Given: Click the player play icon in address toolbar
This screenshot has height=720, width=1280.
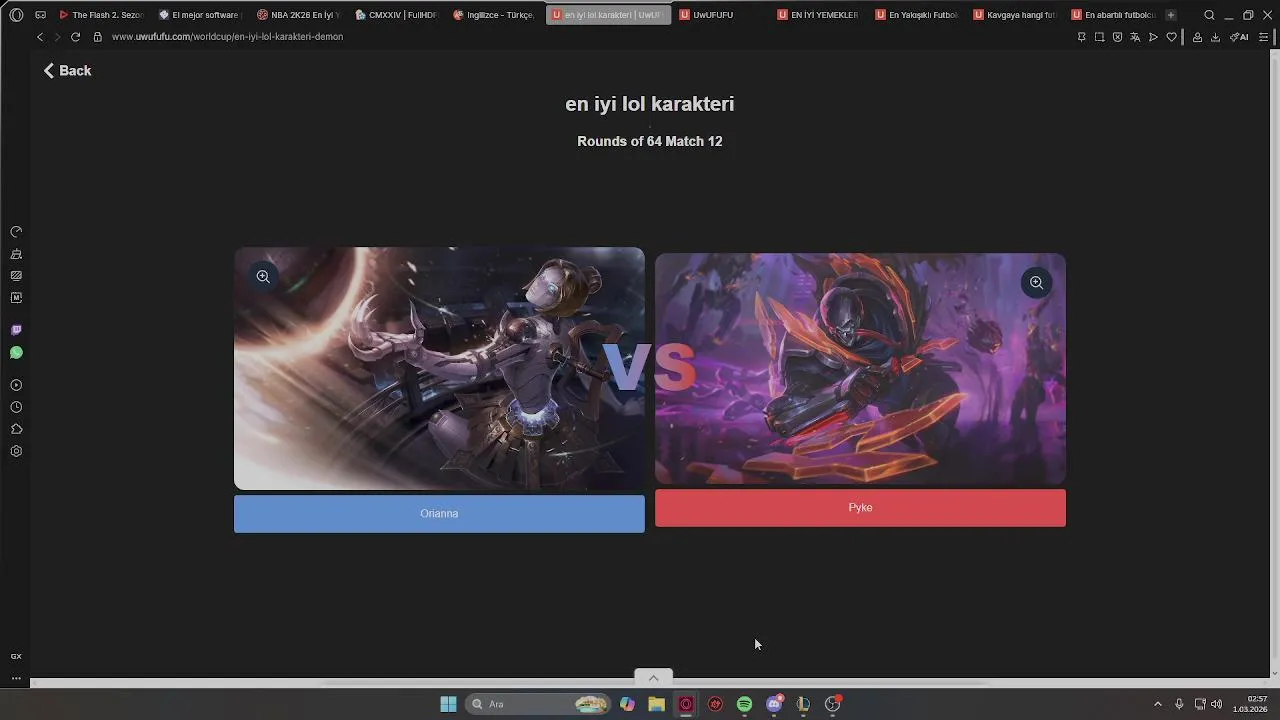Looking at the screenshot, I should pyautogui.click(x=1153, y=37).
